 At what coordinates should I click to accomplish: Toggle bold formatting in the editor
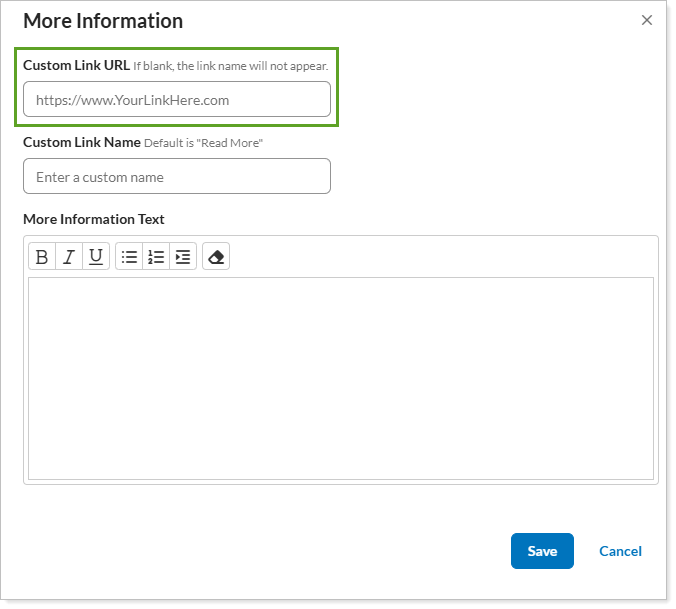[x=42, y=257]
